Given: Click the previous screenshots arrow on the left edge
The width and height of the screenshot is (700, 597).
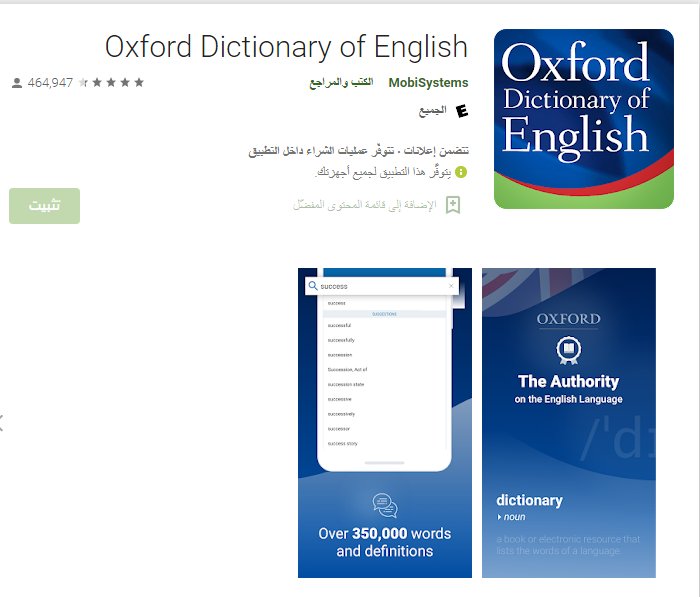Looking at the screenshot, I should coord(2,423).
